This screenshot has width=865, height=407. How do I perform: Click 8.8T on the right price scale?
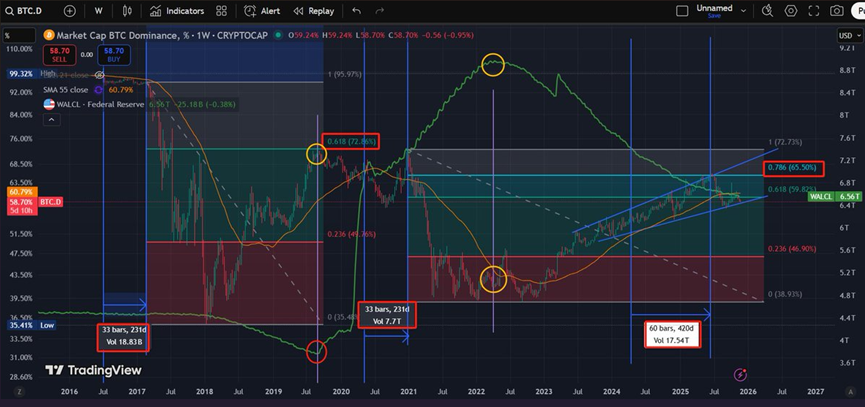(847, 70)
